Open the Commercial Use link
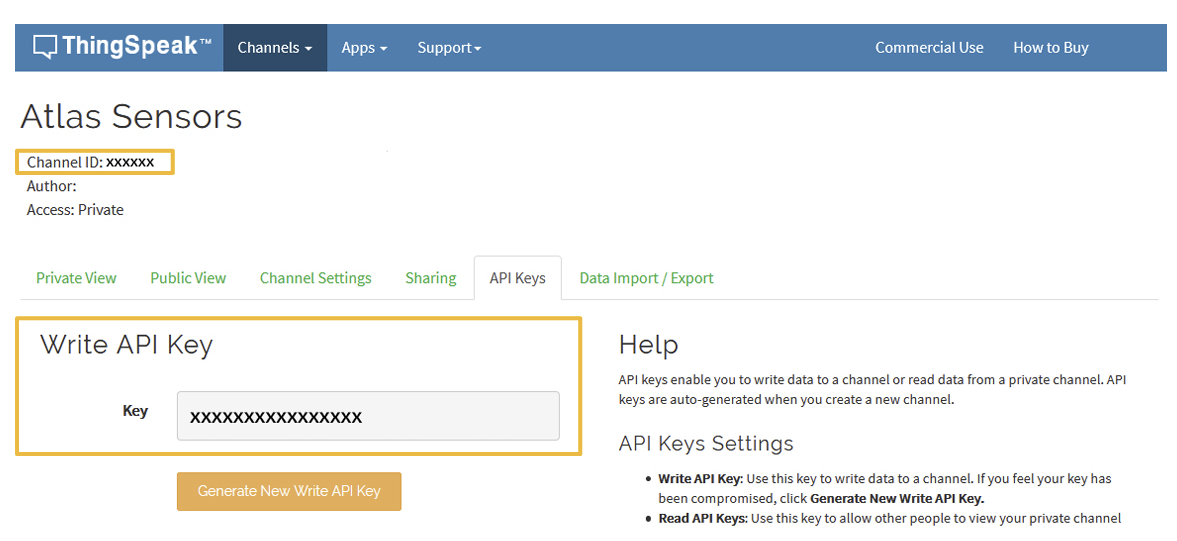 tap(929, 48)
